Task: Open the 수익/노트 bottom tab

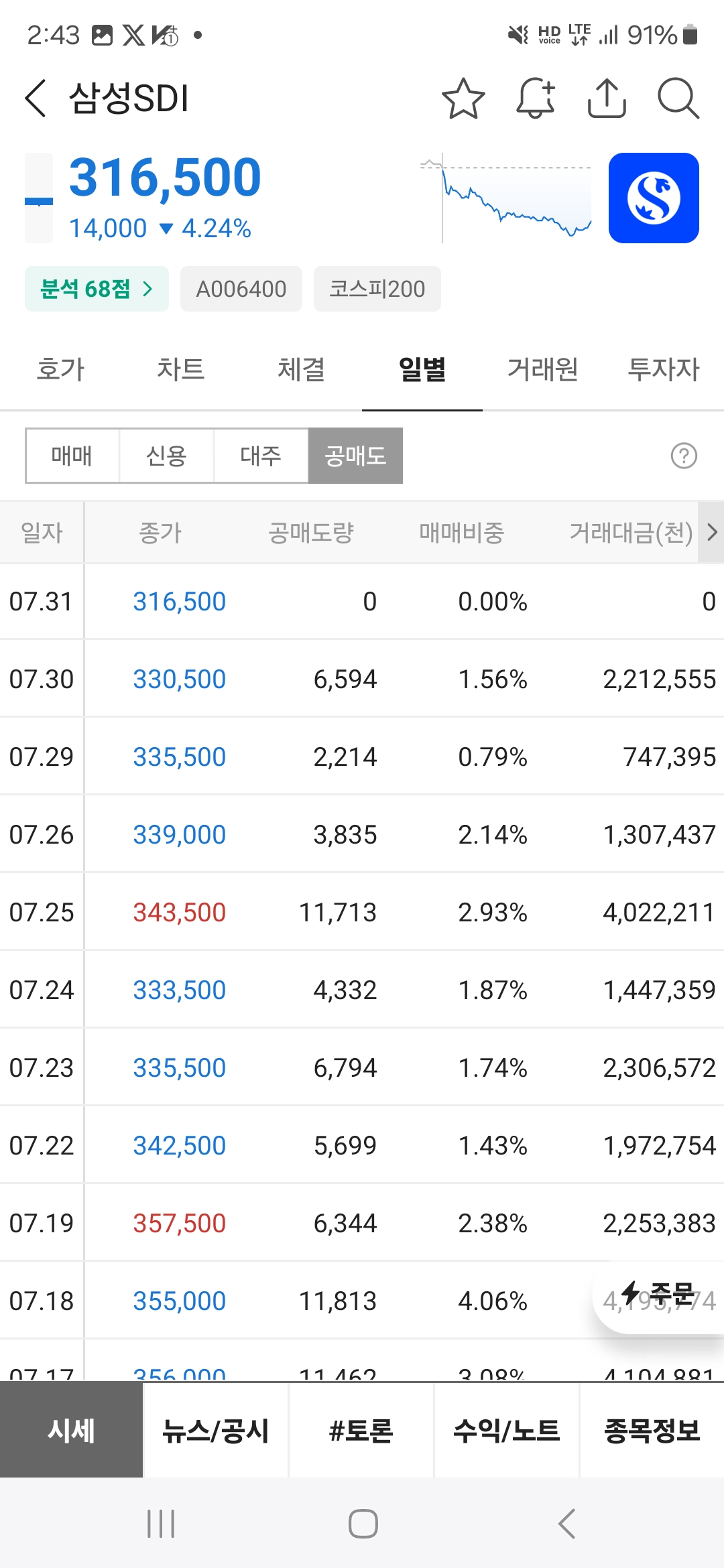Action: (507, 1430)
